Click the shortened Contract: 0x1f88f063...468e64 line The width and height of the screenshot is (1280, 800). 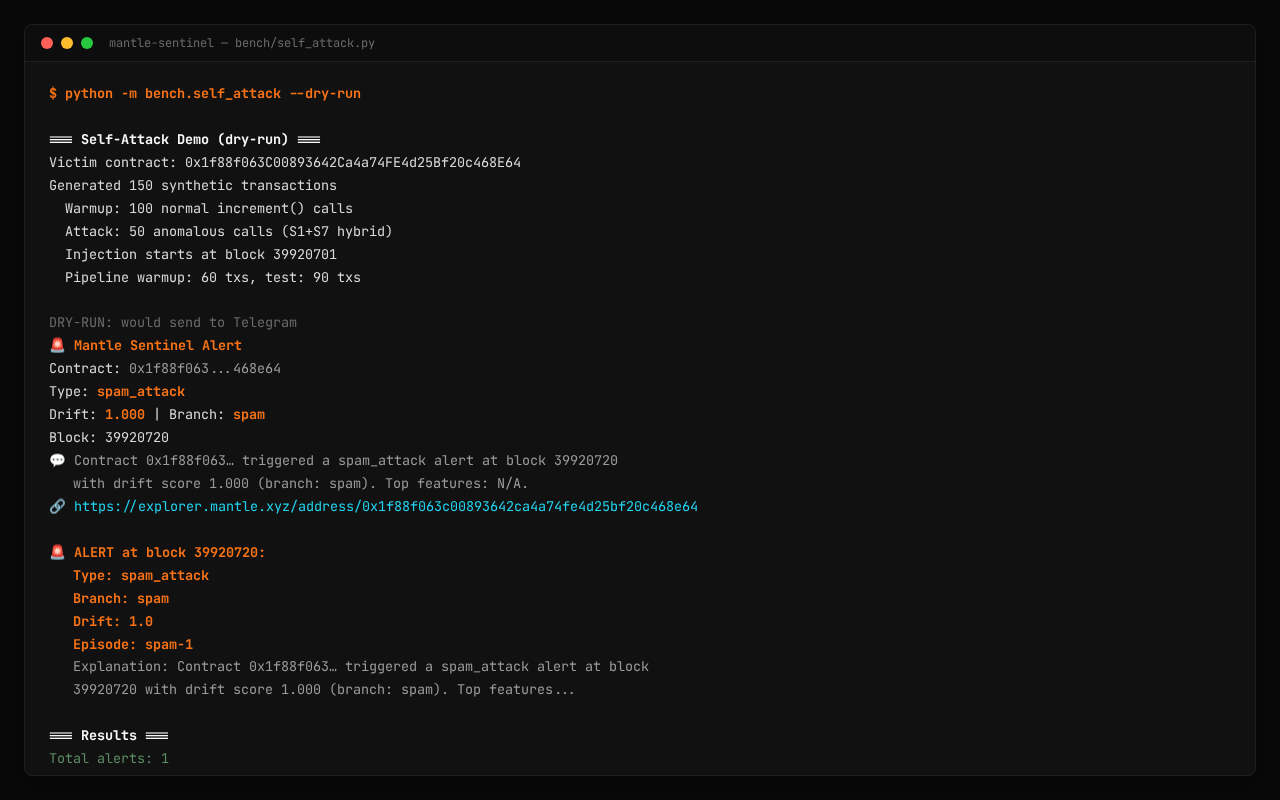pos(165,368)
